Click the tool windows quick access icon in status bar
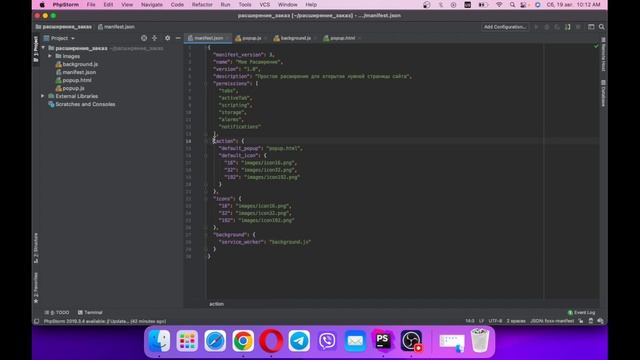 36,321
